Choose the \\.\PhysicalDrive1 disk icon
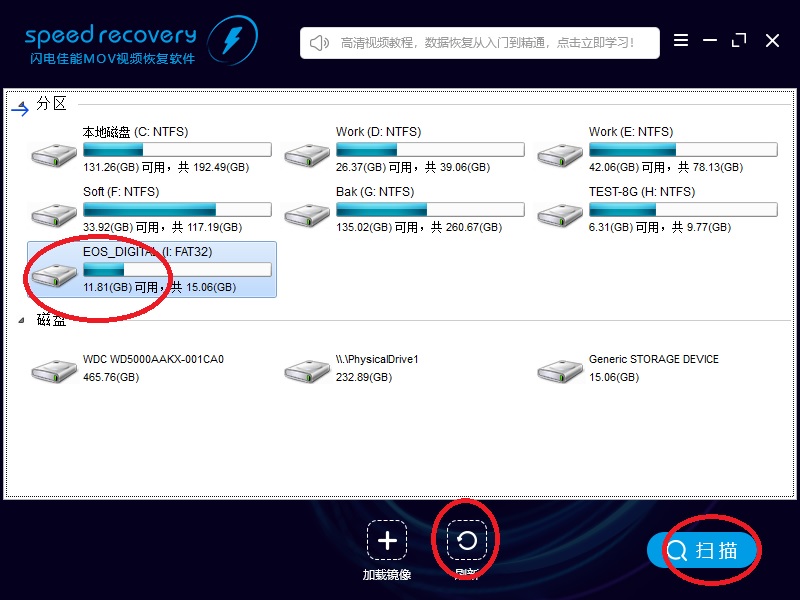This screenshot has height=600, width=800. tap(307, 371)
